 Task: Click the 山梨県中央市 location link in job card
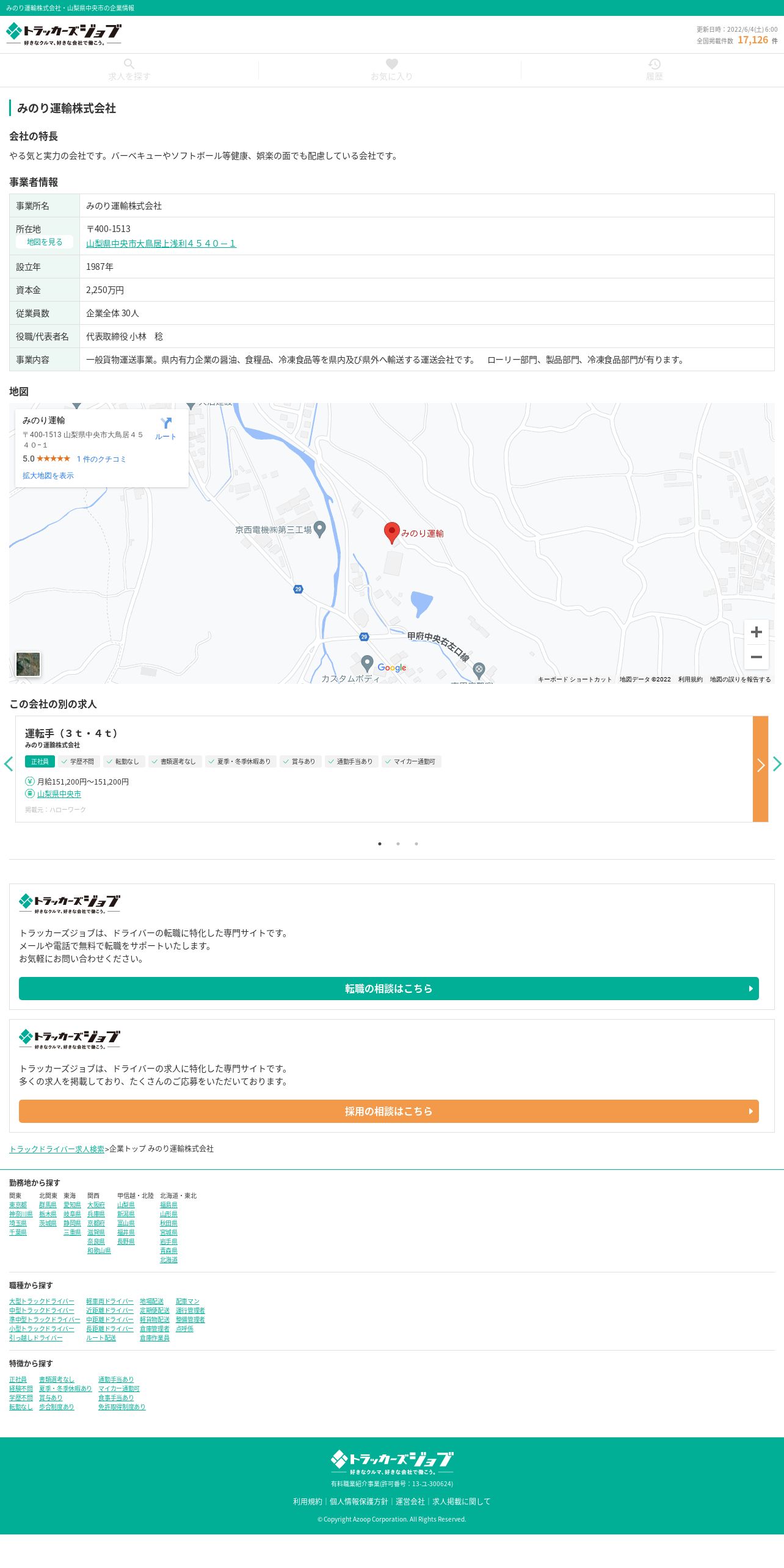point(59,794)
